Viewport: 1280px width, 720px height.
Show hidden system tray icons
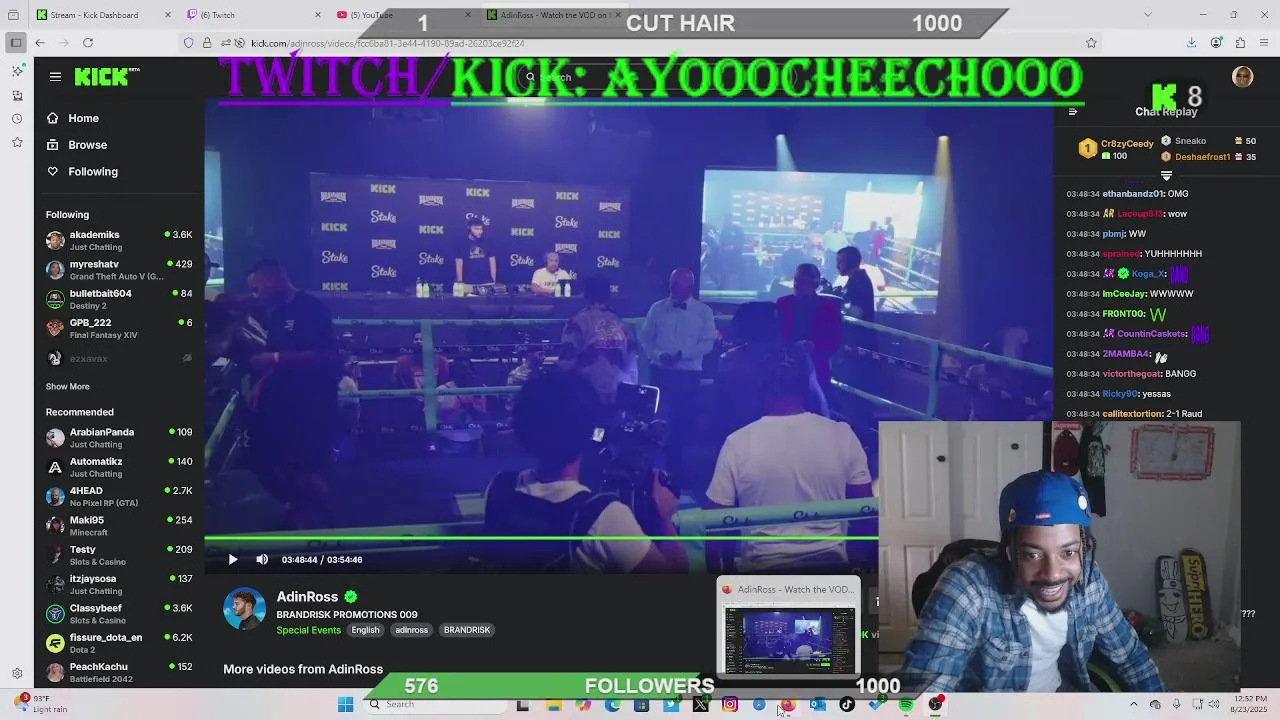[x=1133, y=705]
